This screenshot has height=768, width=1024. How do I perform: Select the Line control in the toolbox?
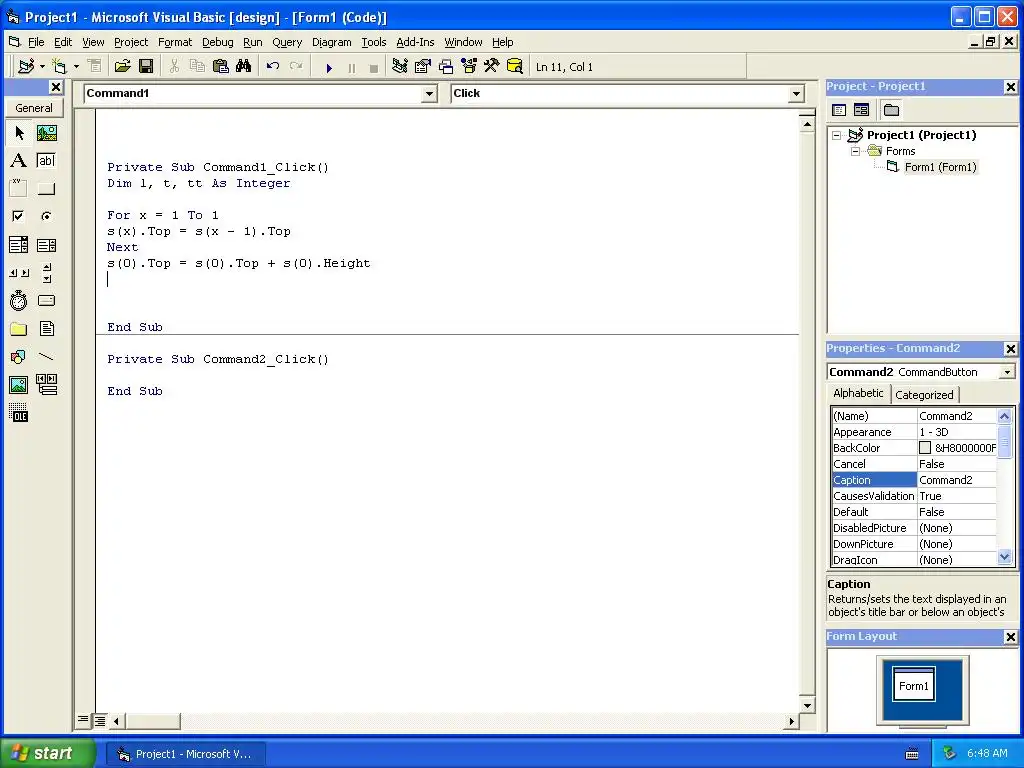point(46,357)
